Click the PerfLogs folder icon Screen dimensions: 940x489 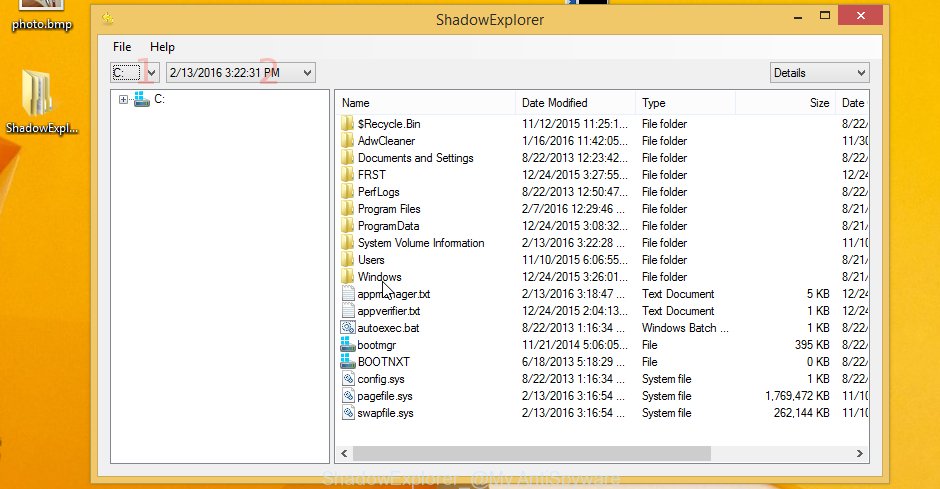[x=348, y=192]
